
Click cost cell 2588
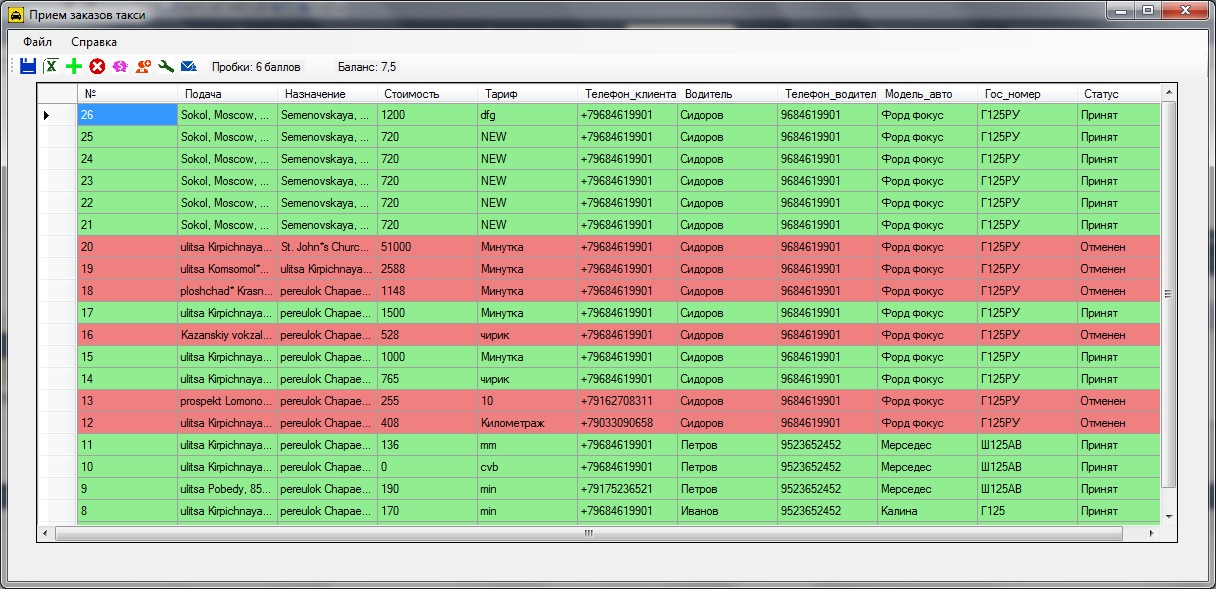pos(427,269)
